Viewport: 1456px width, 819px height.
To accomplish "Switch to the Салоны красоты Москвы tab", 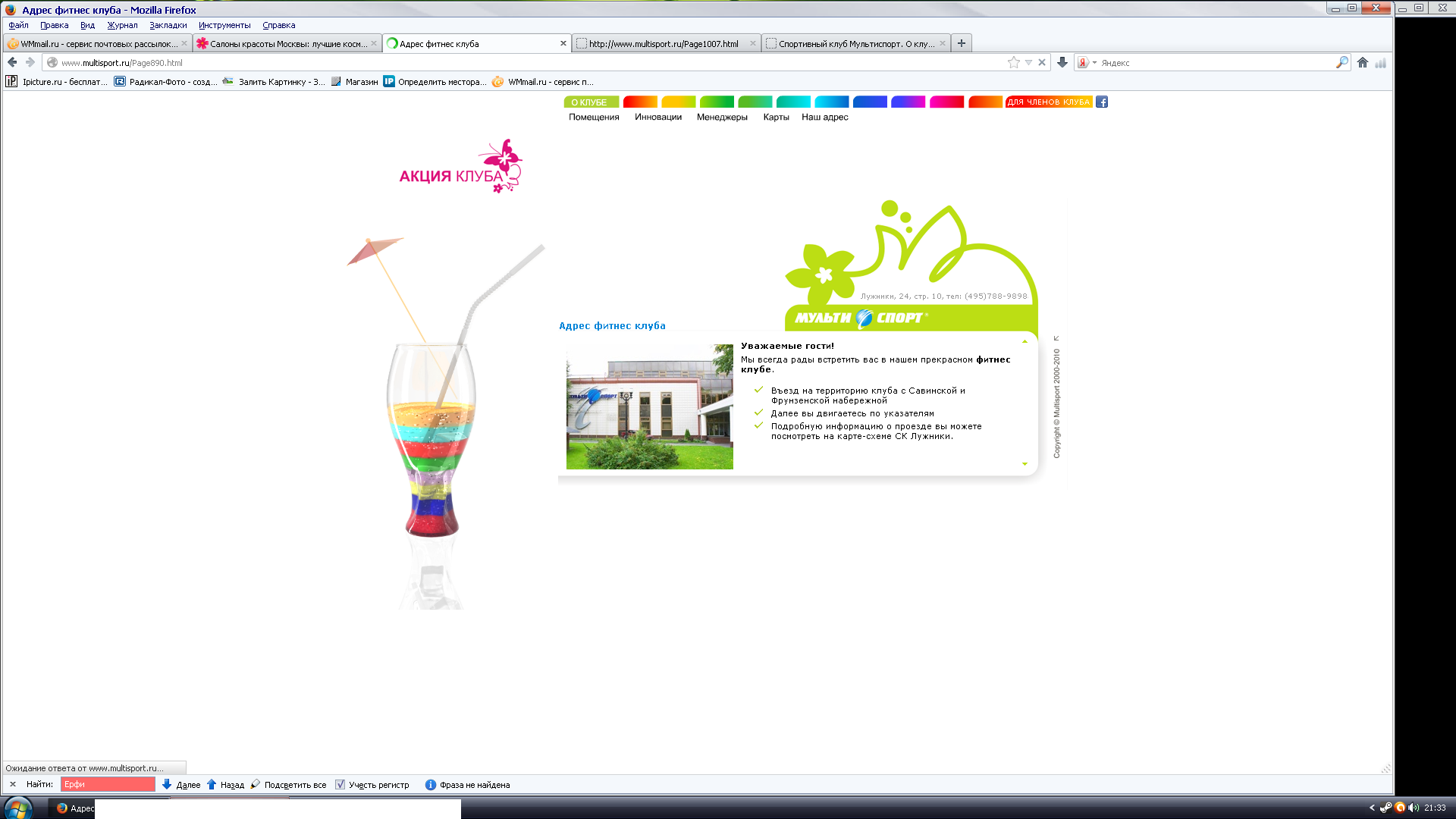I will click(x=287, y=43).
